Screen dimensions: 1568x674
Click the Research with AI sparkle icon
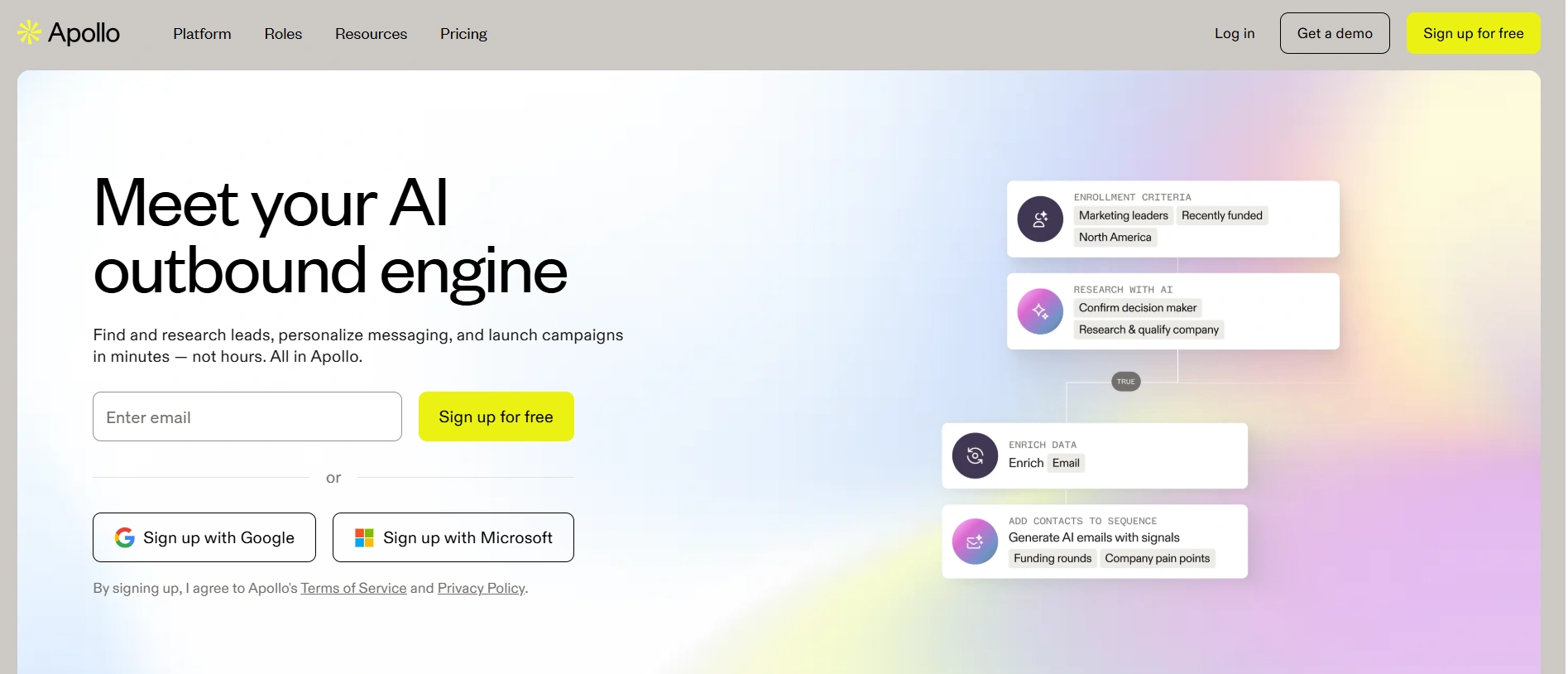coord(1040,311)
